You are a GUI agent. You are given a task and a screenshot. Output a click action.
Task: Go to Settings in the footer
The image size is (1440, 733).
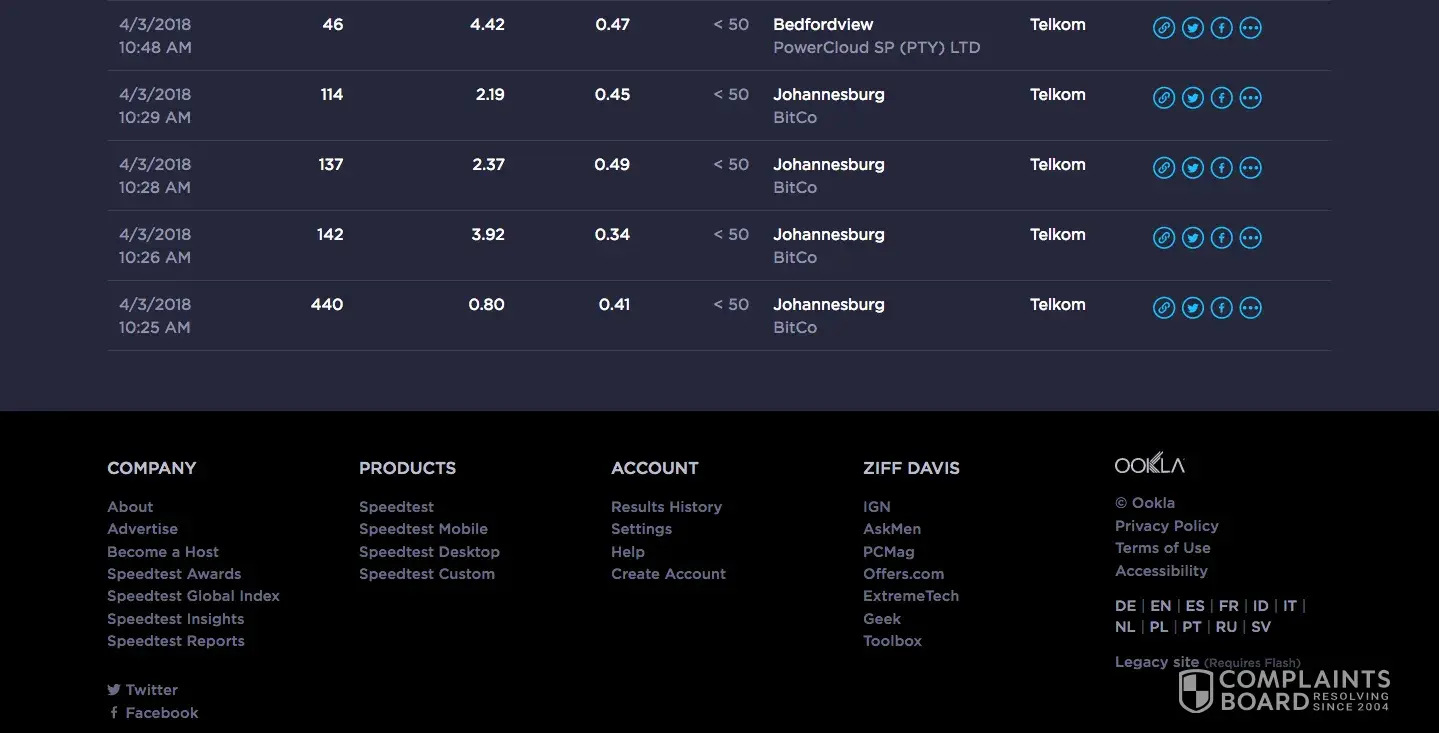point(641,529)
